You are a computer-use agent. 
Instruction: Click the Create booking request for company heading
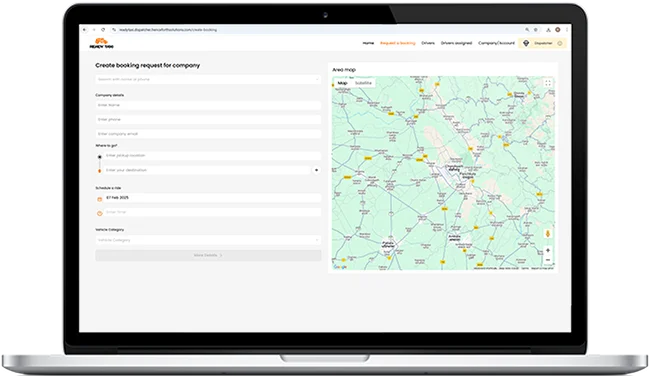coord(148,65)
